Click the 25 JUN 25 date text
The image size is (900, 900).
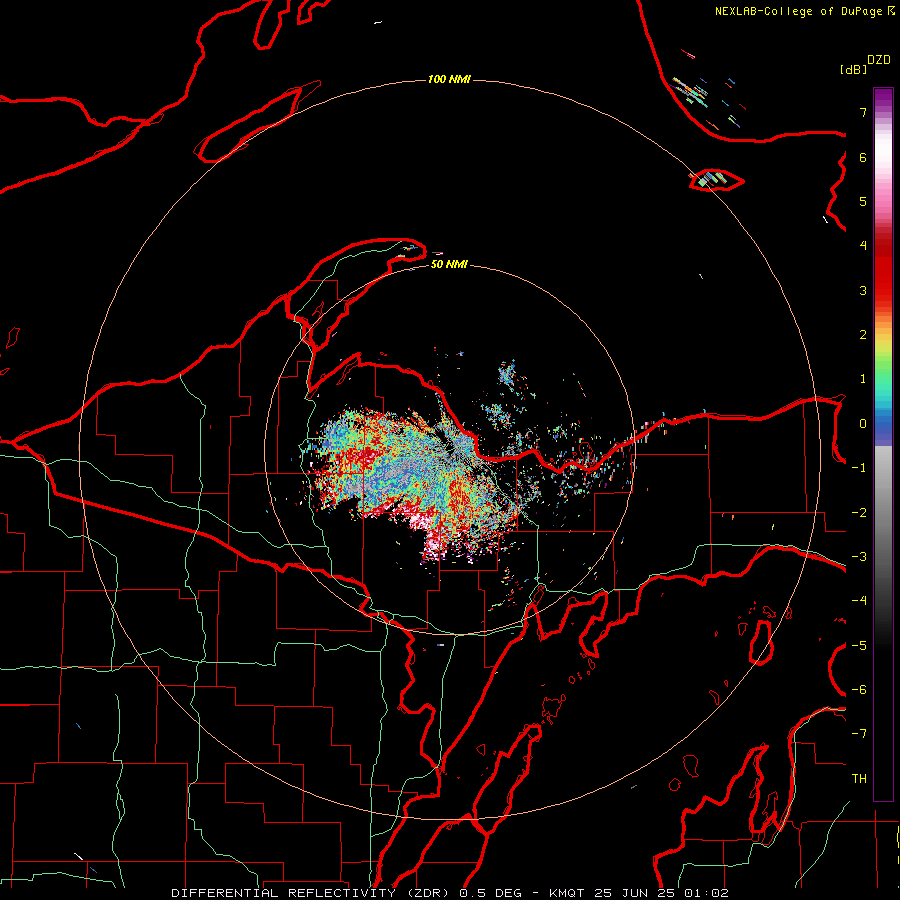click(635, 893)
